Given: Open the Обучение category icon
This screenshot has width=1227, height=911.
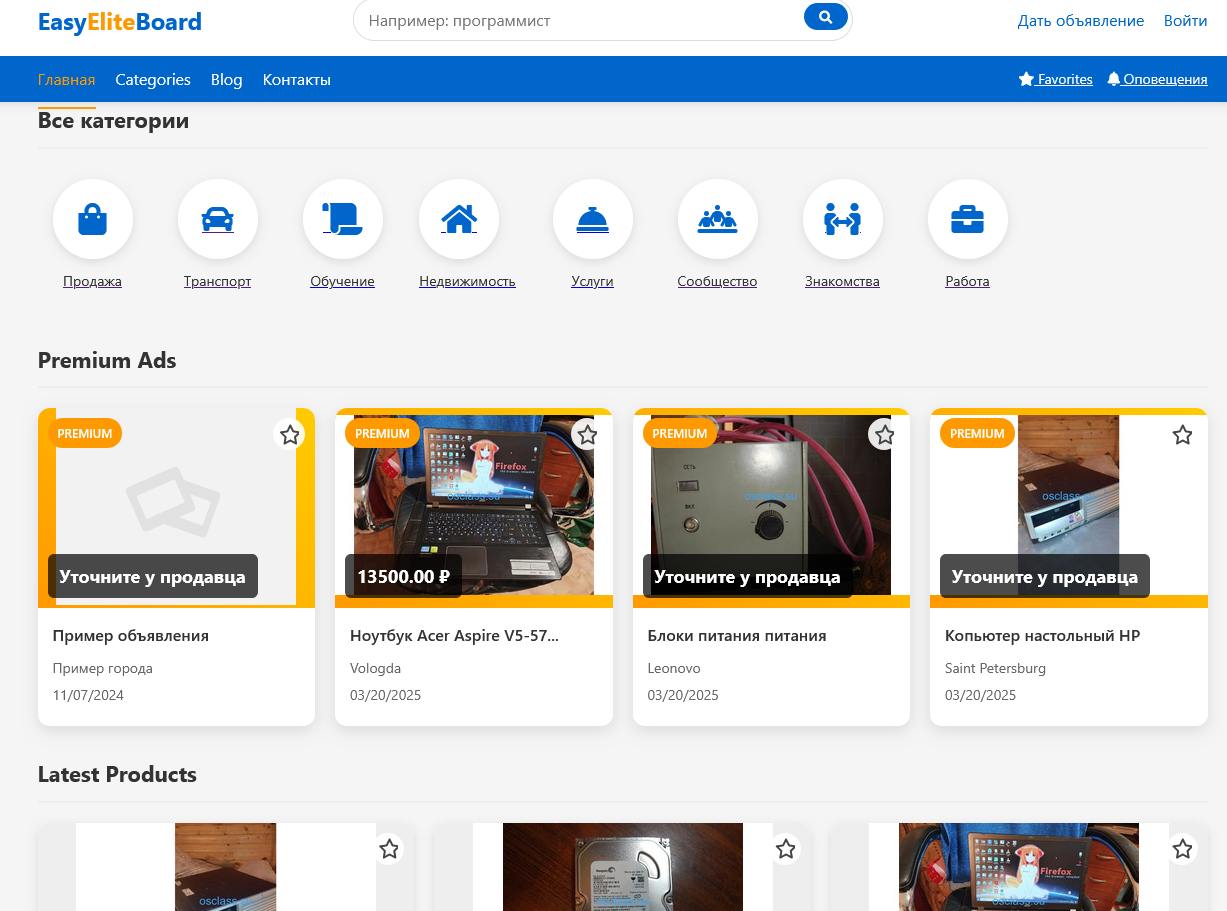Looking at the screenshot, I should tap(343, 219).
